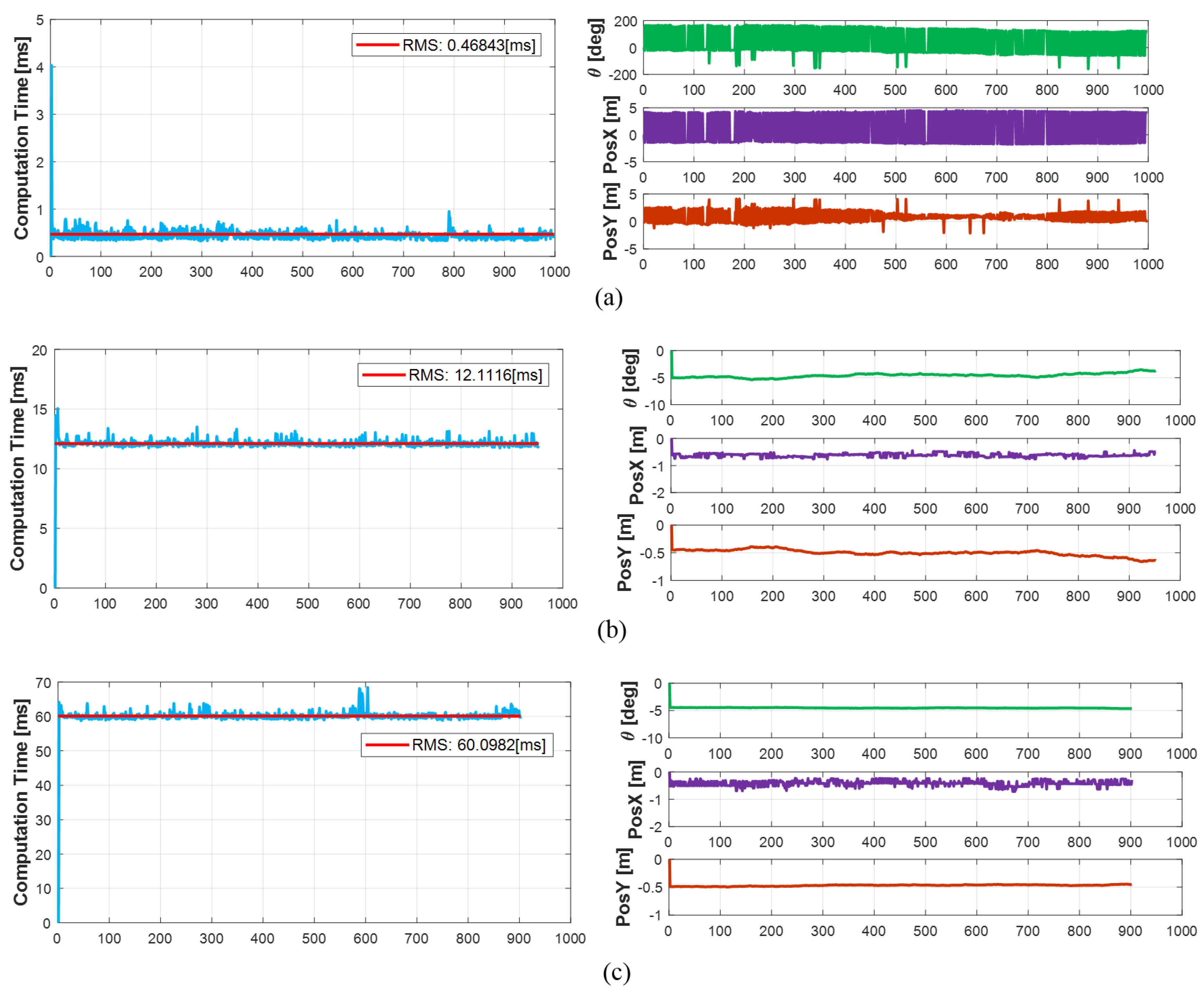The image size is (1204, 997).
Task: Click the RMS: 12.1116[ms] legend box
Action: click(453, 375)
